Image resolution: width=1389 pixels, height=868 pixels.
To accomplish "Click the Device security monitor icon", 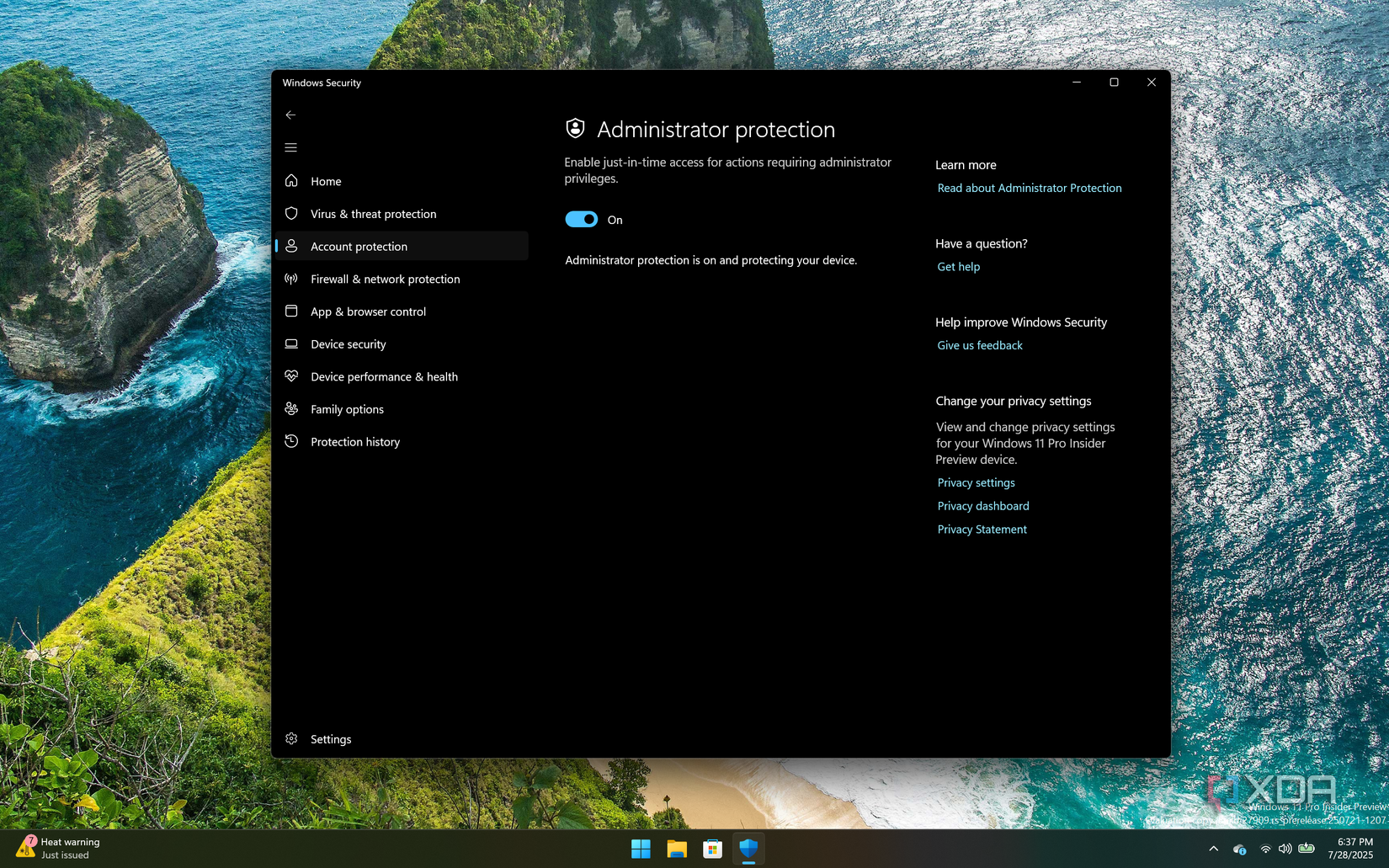I will pyautogui.click(x=290, y=343).
